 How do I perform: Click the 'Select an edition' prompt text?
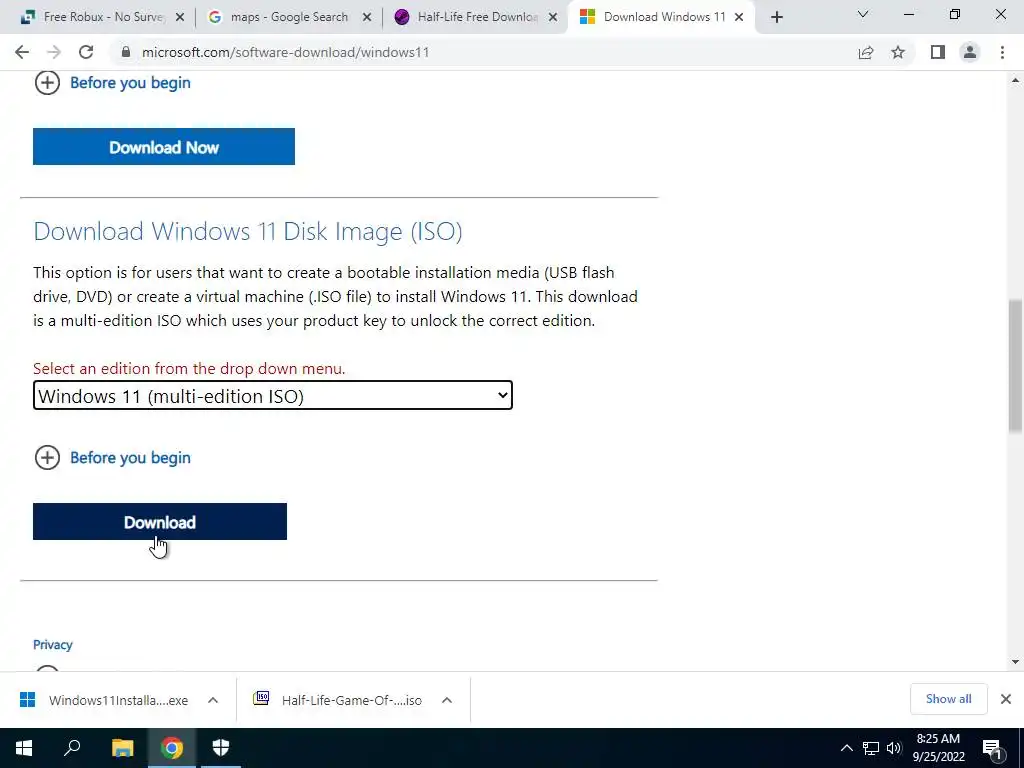pyautogui.click(x=189, y=368)
